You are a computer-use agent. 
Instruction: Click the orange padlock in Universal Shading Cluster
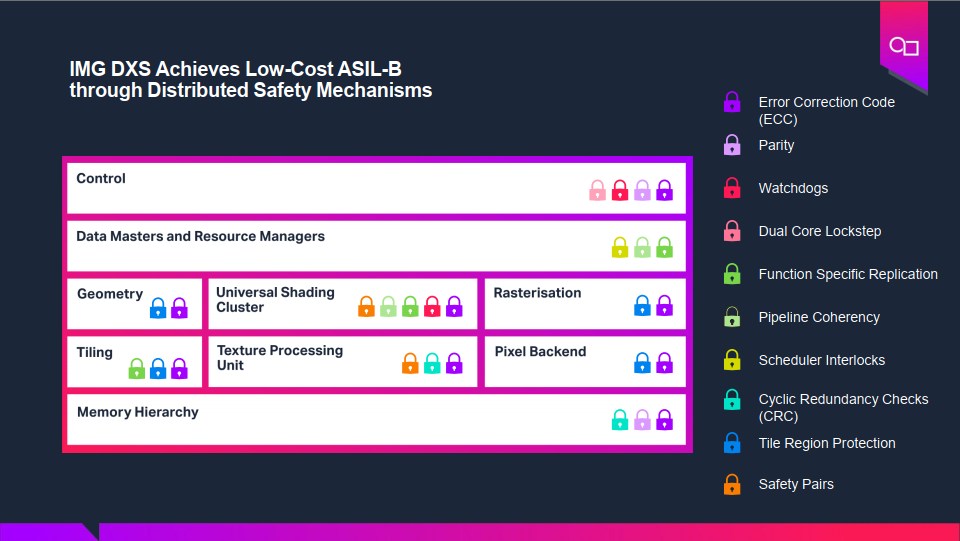[367, 307]
